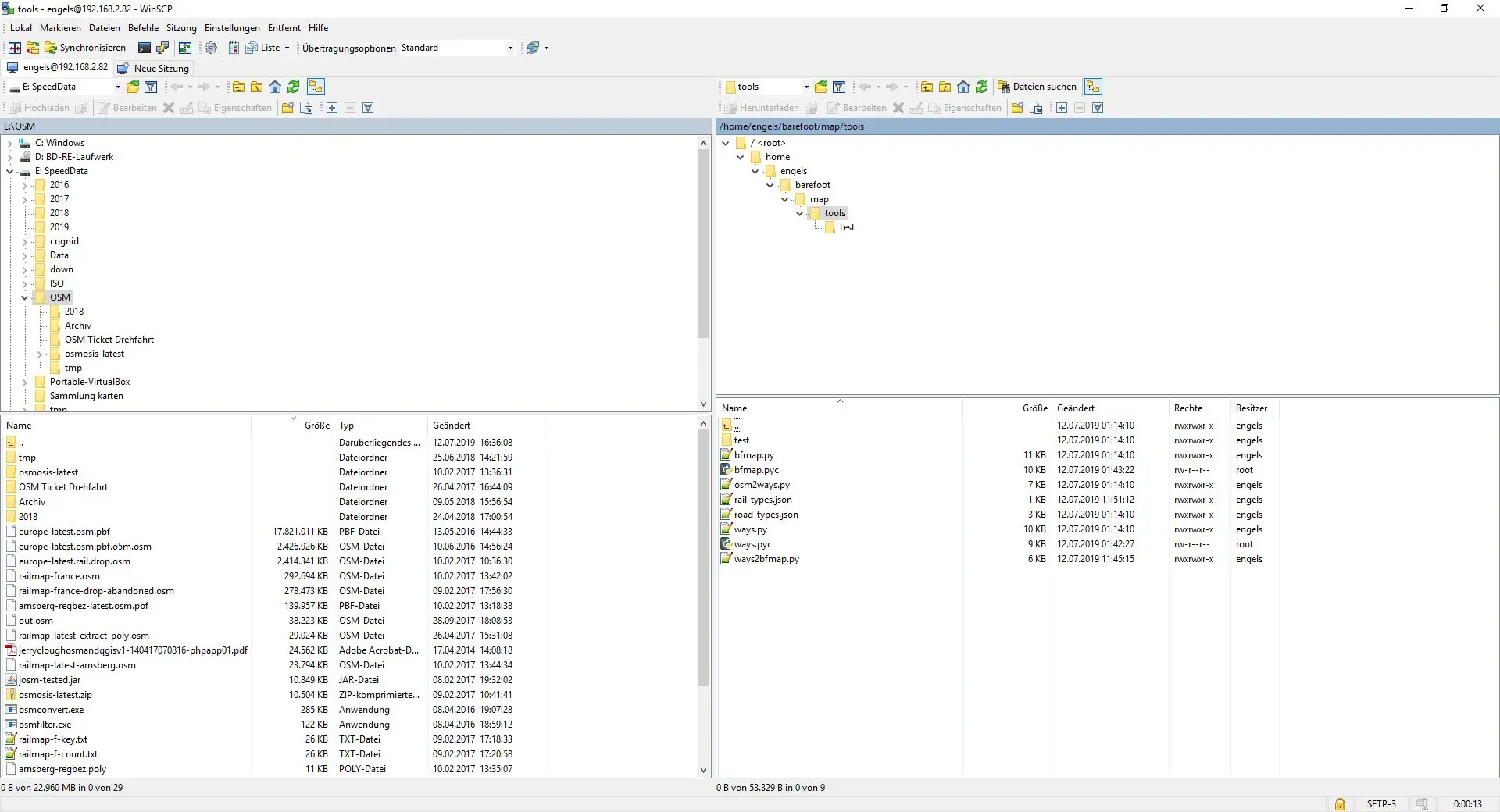Select the osmconvert.exe file
The width and height of the screenshot is (1500, 812).
point(52,710)
